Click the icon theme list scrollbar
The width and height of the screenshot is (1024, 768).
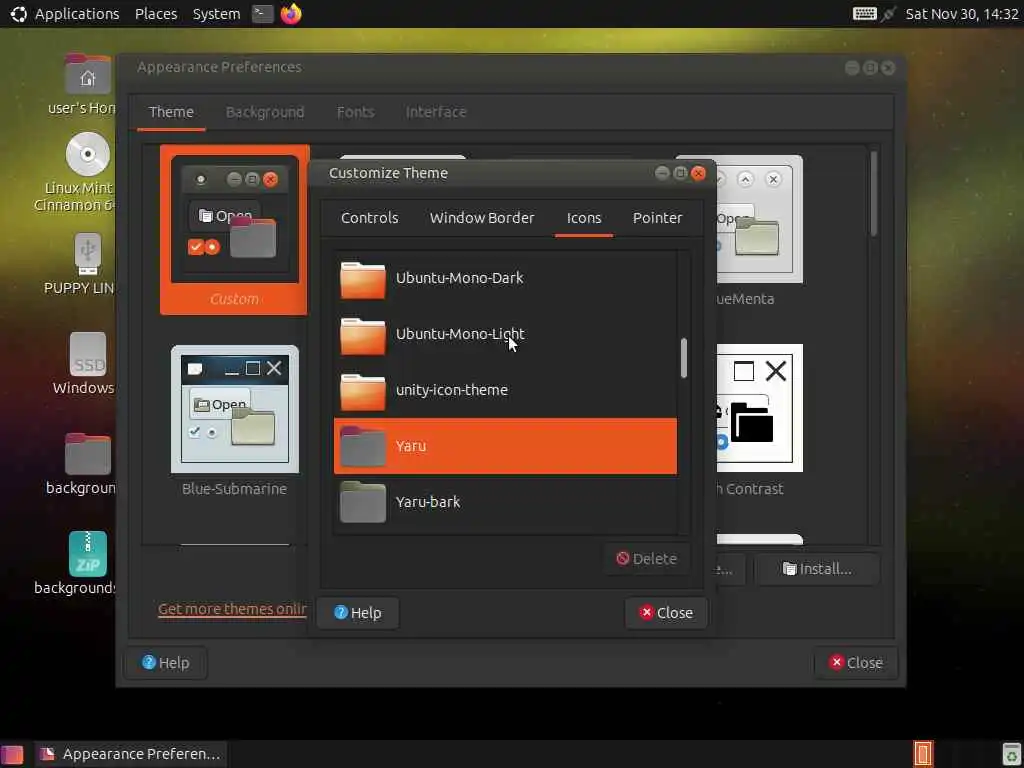[684, 358]
